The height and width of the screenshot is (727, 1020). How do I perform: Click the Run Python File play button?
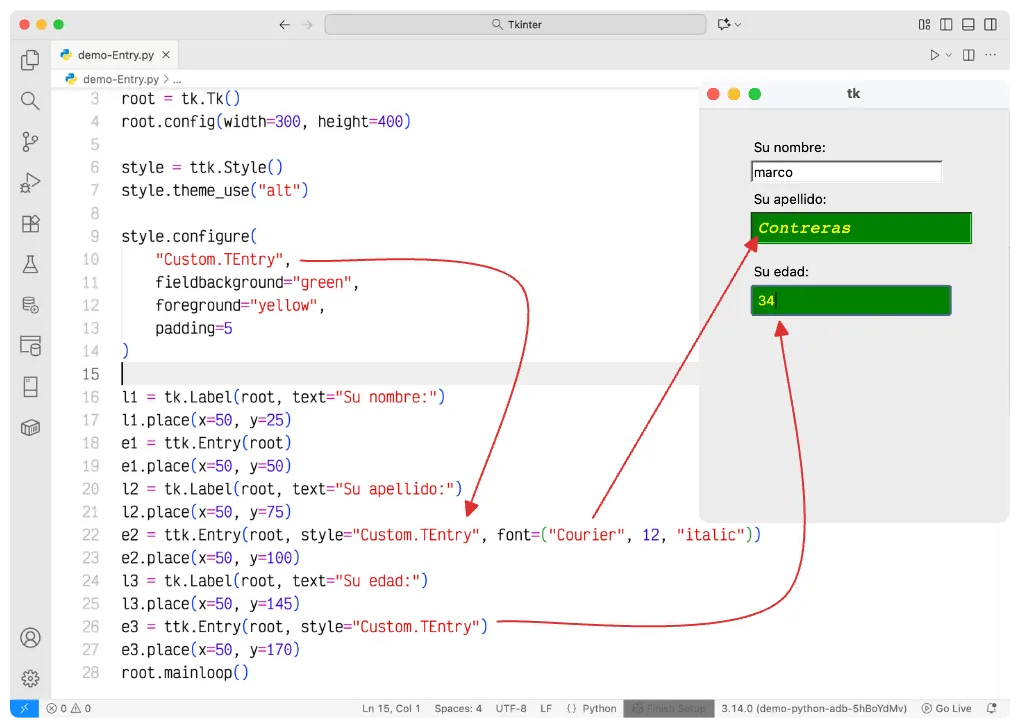(934, 55)
